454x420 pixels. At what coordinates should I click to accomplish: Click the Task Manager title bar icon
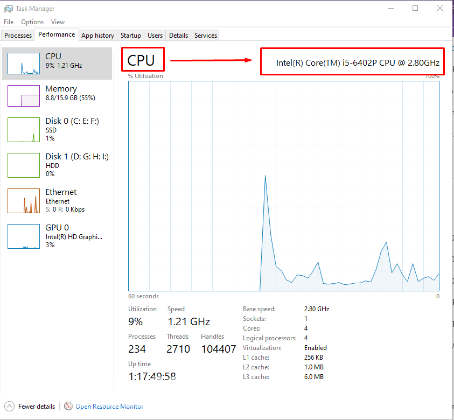[8, 9]
